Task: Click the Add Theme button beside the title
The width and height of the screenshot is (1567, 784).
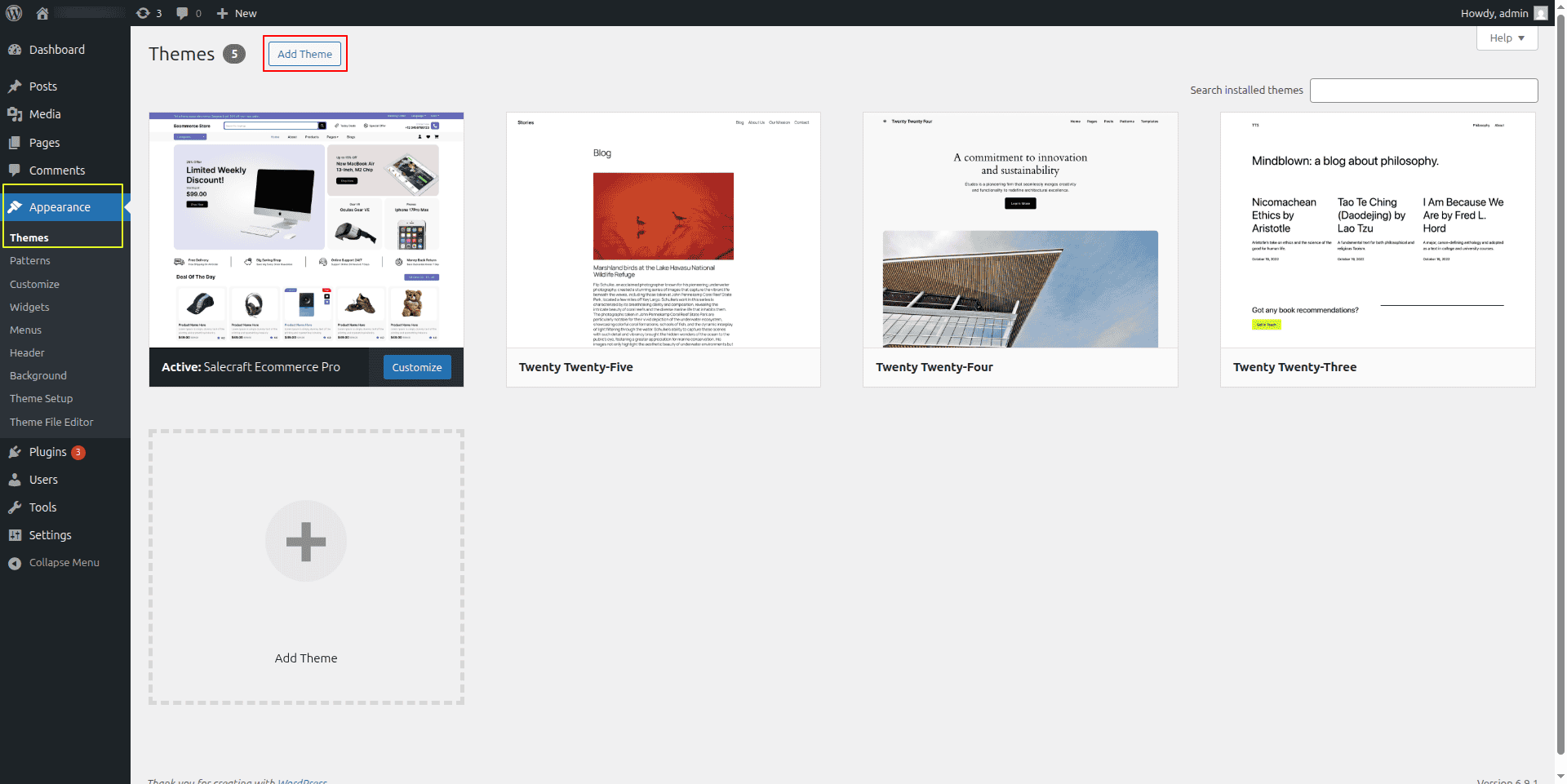Action: 304,54
